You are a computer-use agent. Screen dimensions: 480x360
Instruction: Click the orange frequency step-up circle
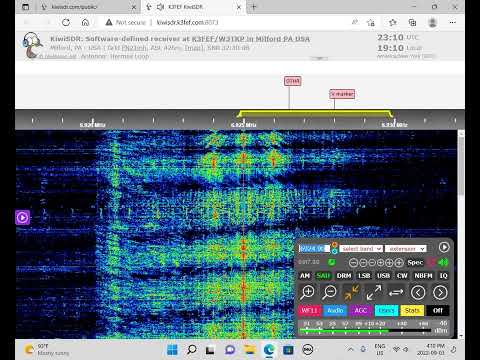click(x=334, y=245)
